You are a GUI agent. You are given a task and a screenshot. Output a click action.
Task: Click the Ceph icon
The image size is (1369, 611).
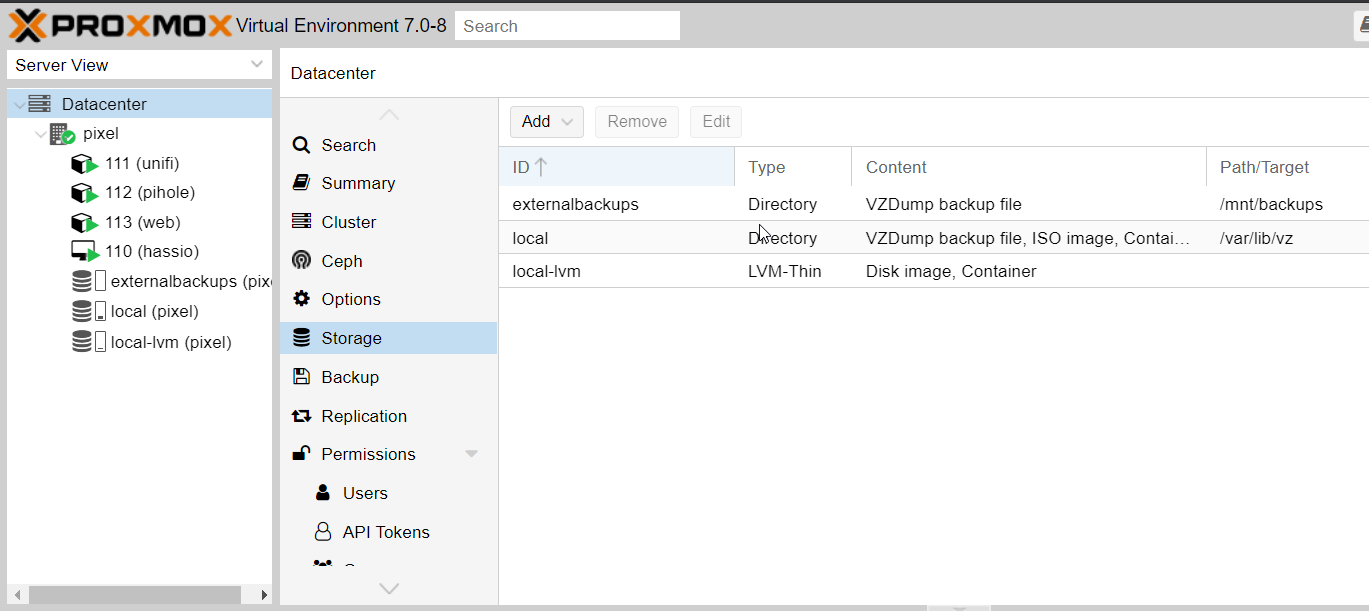301,260
